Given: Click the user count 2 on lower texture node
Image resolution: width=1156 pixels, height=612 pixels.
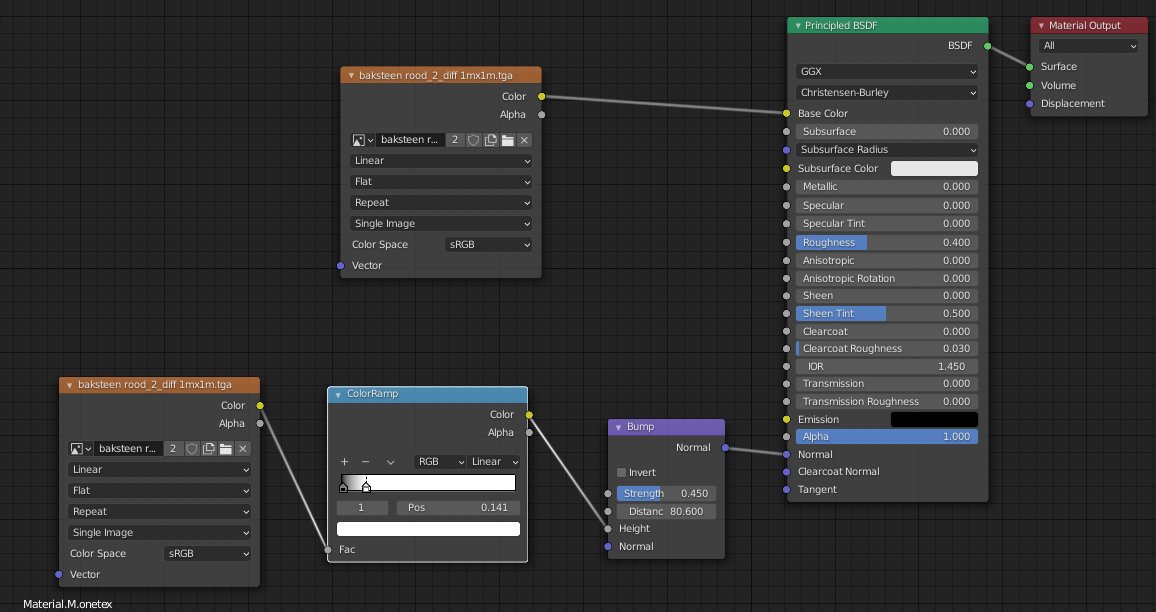Looking at the screenshot, I should pos(173,448).
